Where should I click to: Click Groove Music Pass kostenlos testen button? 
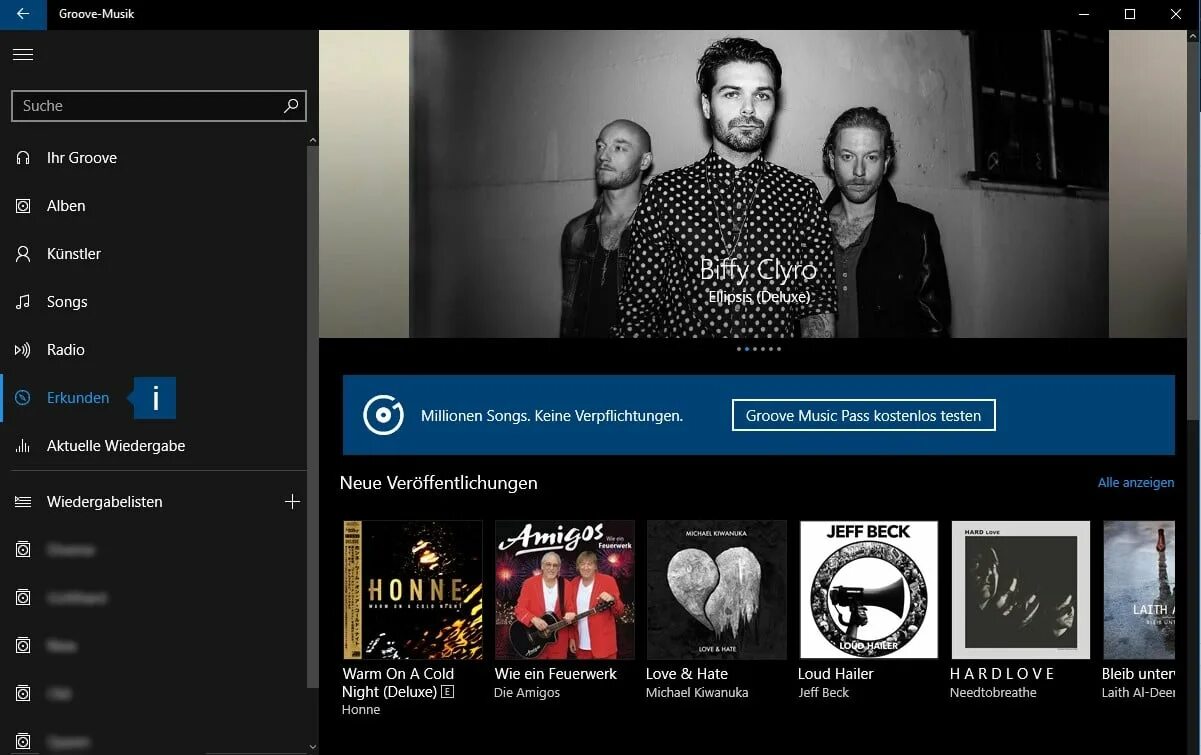(864, 415)
